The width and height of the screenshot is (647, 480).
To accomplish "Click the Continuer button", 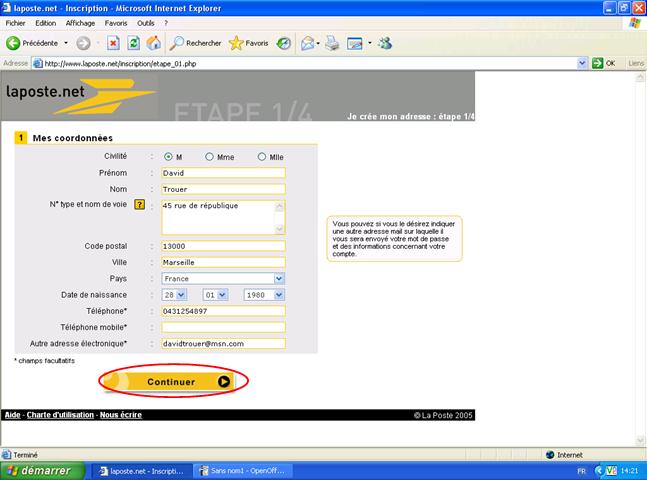I will (169, 381).
